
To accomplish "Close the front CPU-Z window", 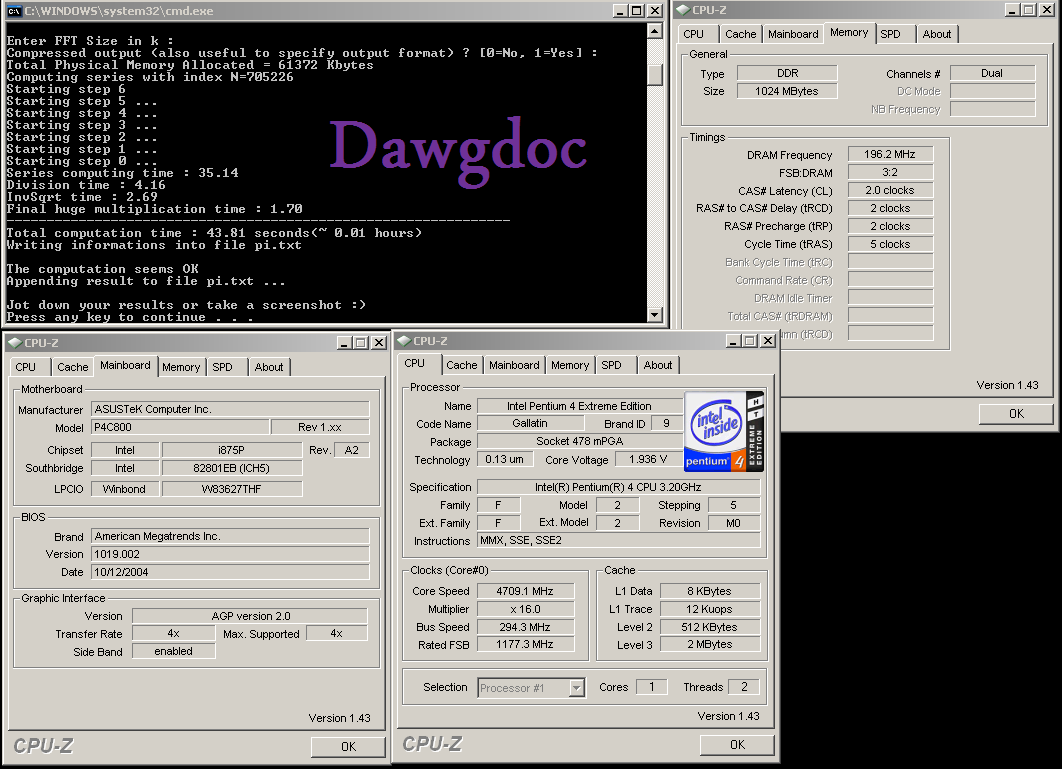I will tap(767, 341).
